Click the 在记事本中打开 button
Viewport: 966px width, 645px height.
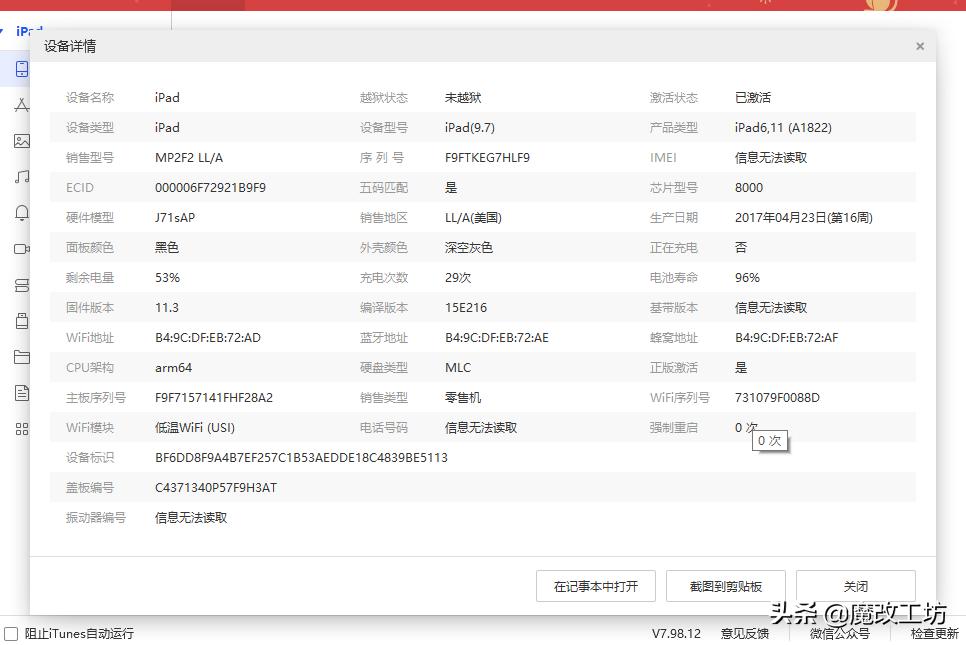click(595, 586)
